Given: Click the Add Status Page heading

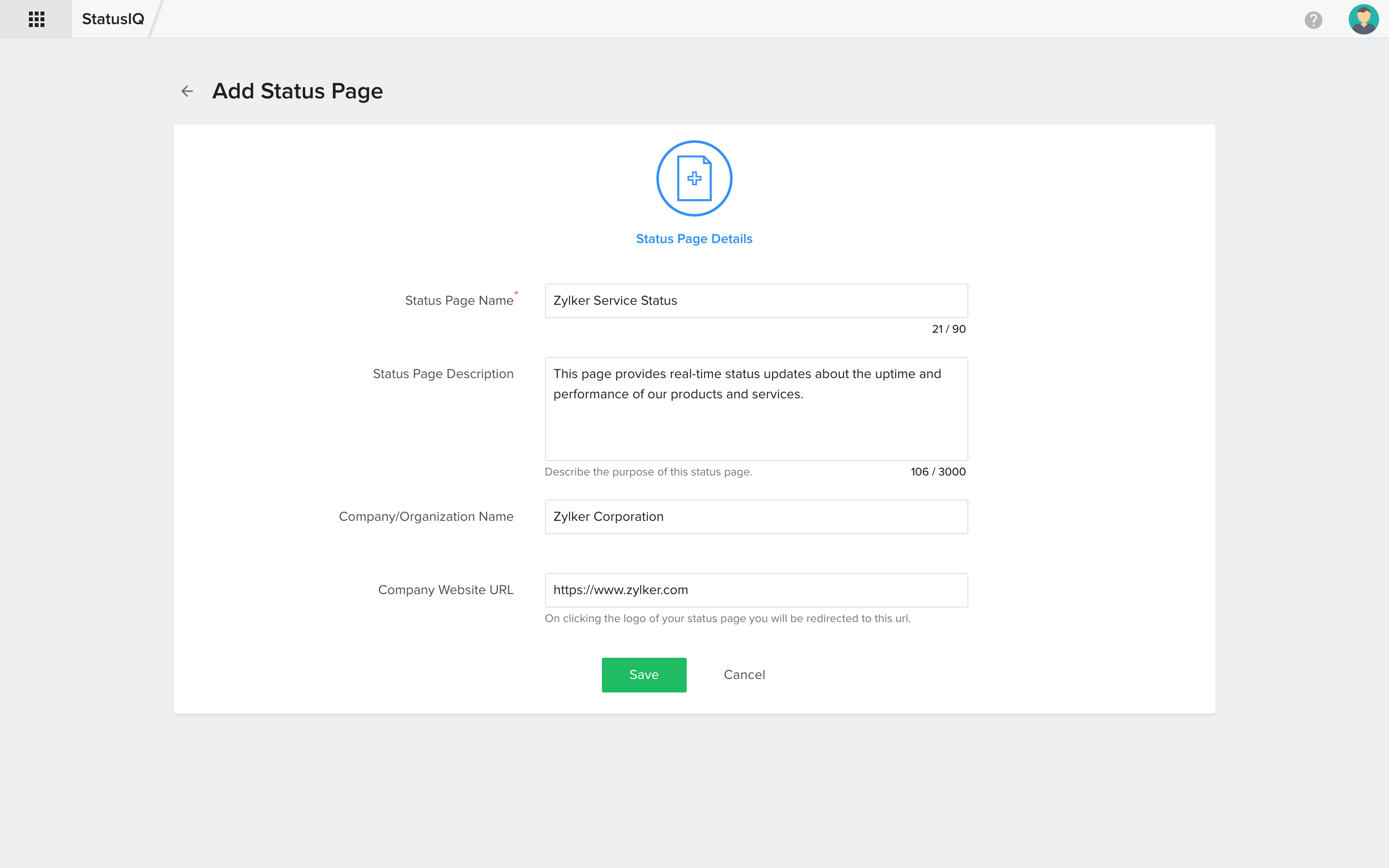Looking at the screenshot, I should click(298, 91).
